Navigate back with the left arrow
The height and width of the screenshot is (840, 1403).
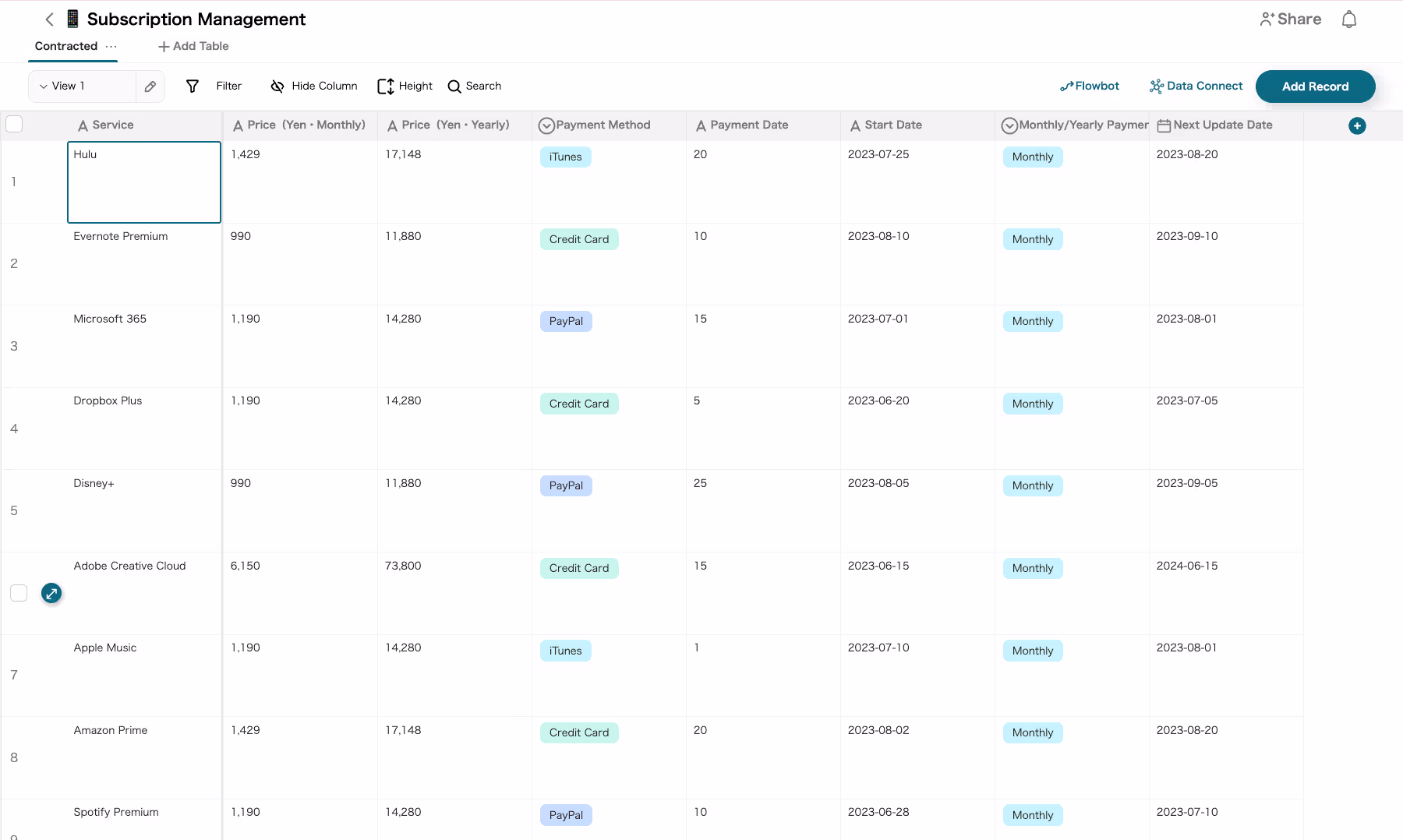[x=48, y=19]
